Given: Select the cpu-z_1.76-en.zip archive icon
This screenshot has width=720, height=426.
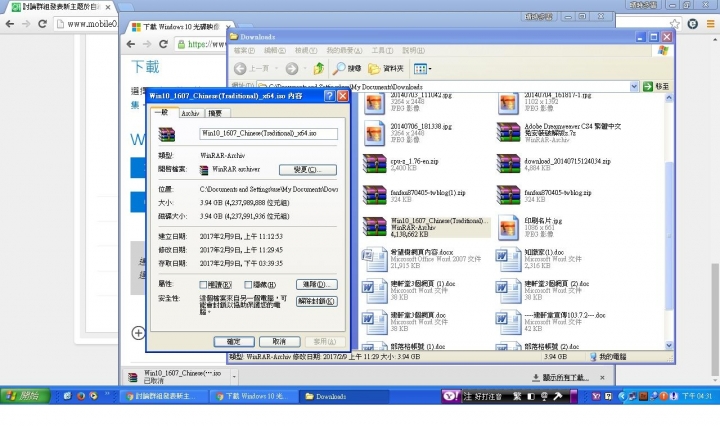Looking at the screenshot, I should click(375, 163).
